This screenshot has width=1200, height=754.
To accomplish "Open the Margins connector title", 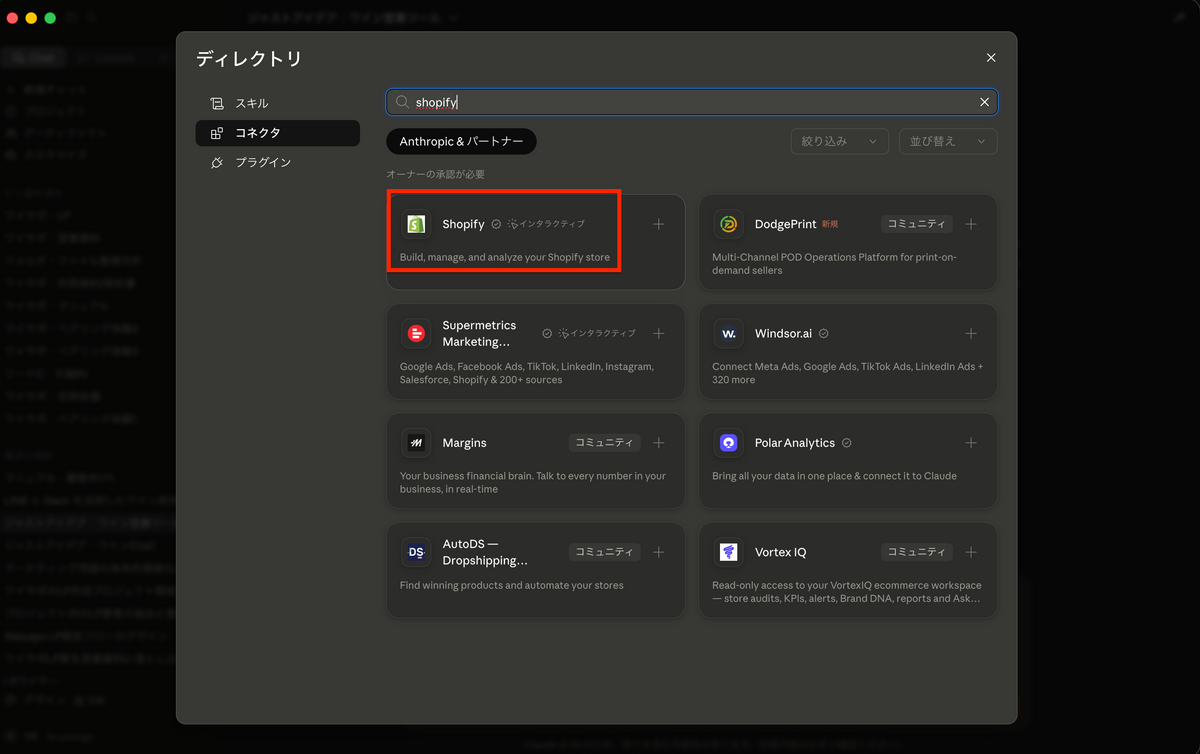I will pyautogui.click(x=464, y=442).
